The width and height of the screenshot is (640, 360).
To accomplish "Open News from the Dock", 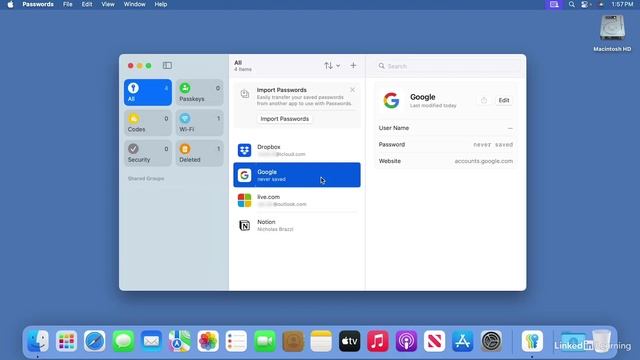I will point(434,341).
